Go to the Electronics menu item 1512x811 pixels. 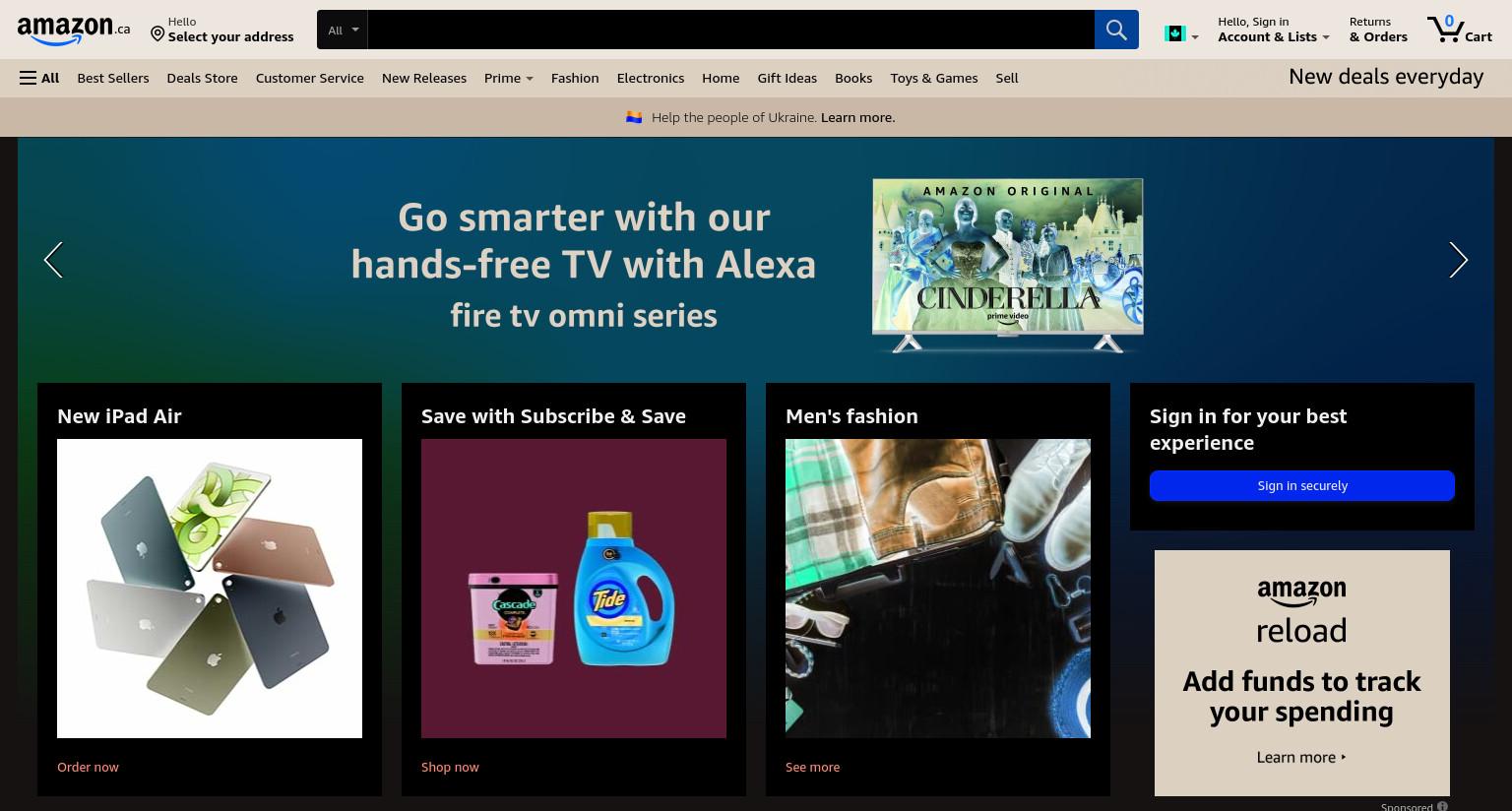(x=650, y=78)
